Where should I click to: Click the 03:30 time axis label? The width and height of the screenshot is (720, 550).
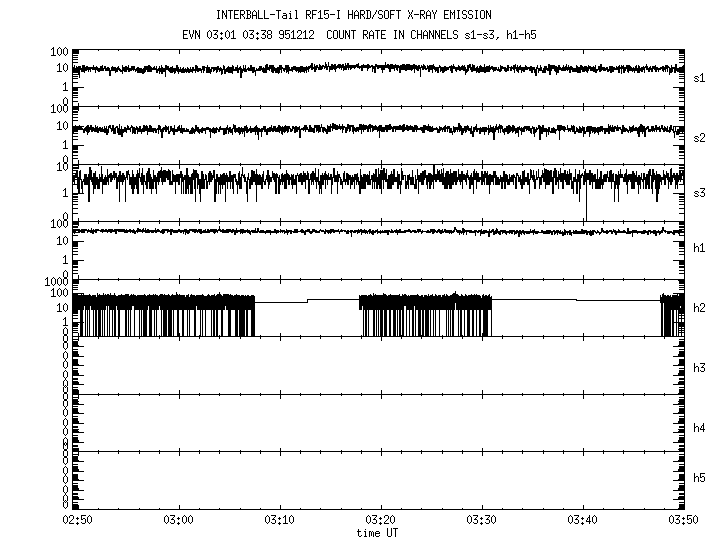[482, 521]
